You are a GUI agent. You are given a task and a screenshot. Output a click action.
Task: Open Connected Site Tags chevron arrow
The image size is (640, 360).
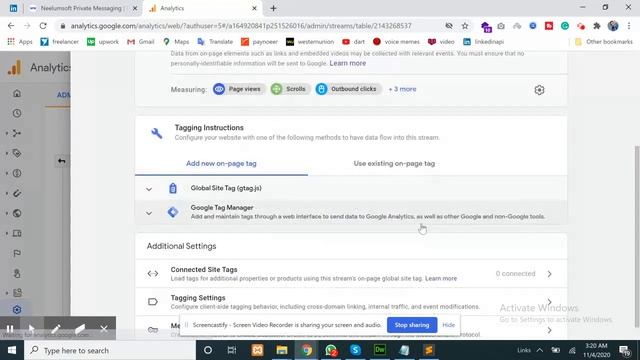549,274
